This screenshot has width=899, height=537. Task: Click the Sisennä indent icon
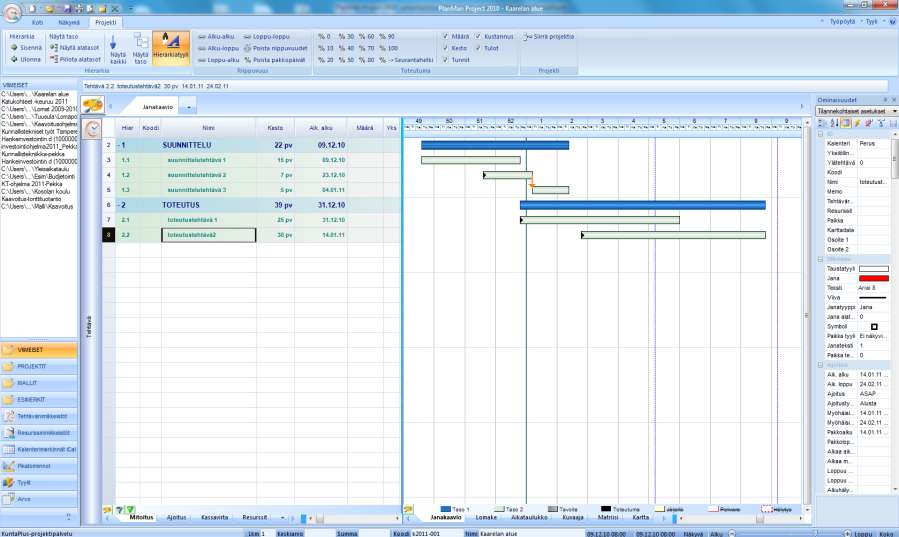14,48
